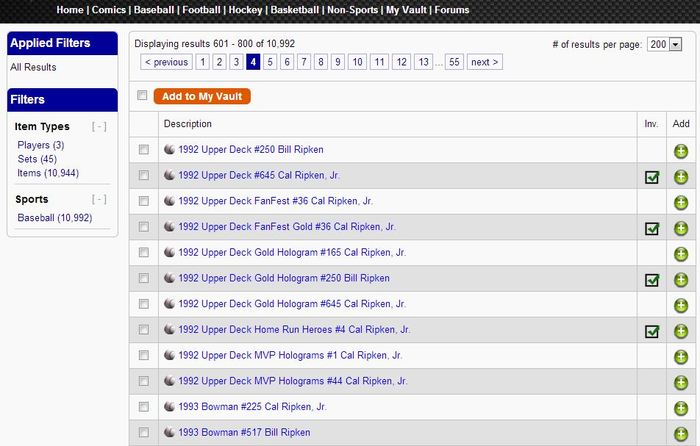Check the FanFest Gold #36 row checkbox
Viewport: 700px width, 446px height.
pos(144,227)
